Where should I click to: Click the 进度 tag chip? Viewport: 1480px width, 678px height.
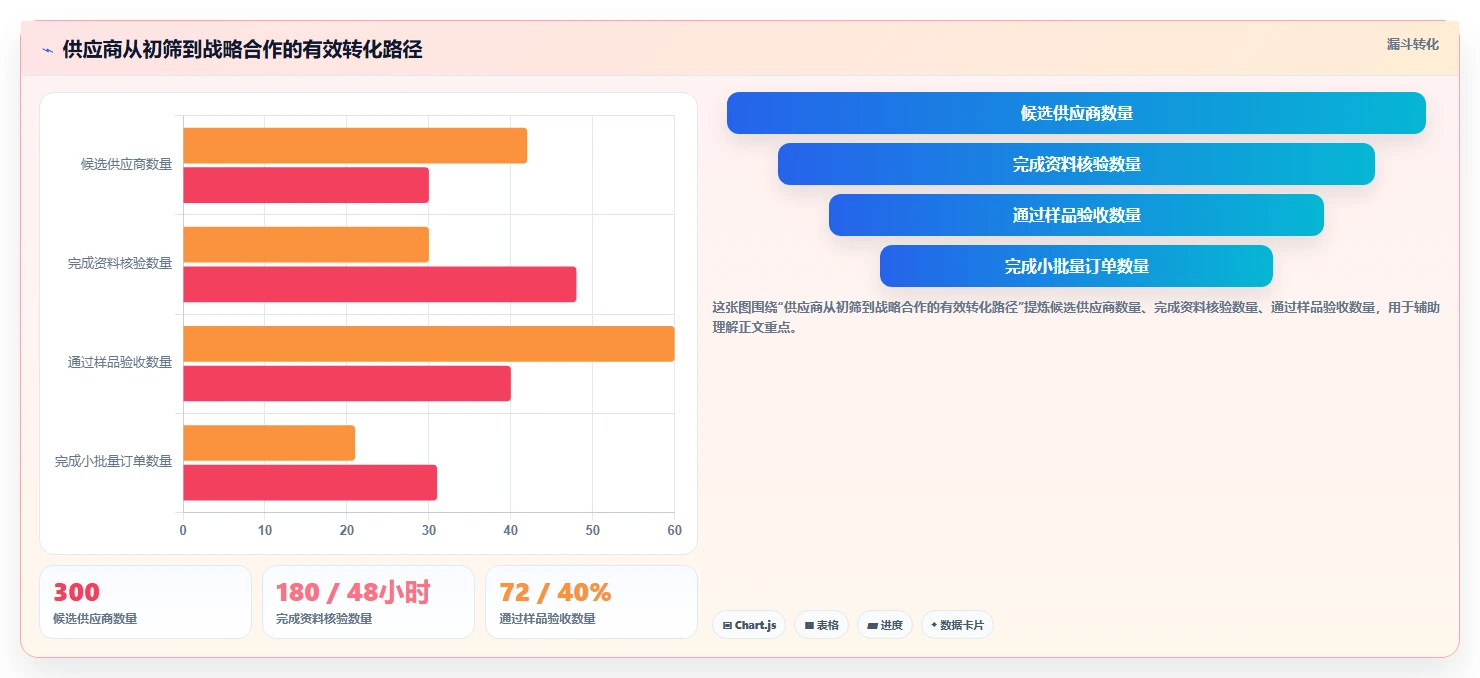(885, 625)
